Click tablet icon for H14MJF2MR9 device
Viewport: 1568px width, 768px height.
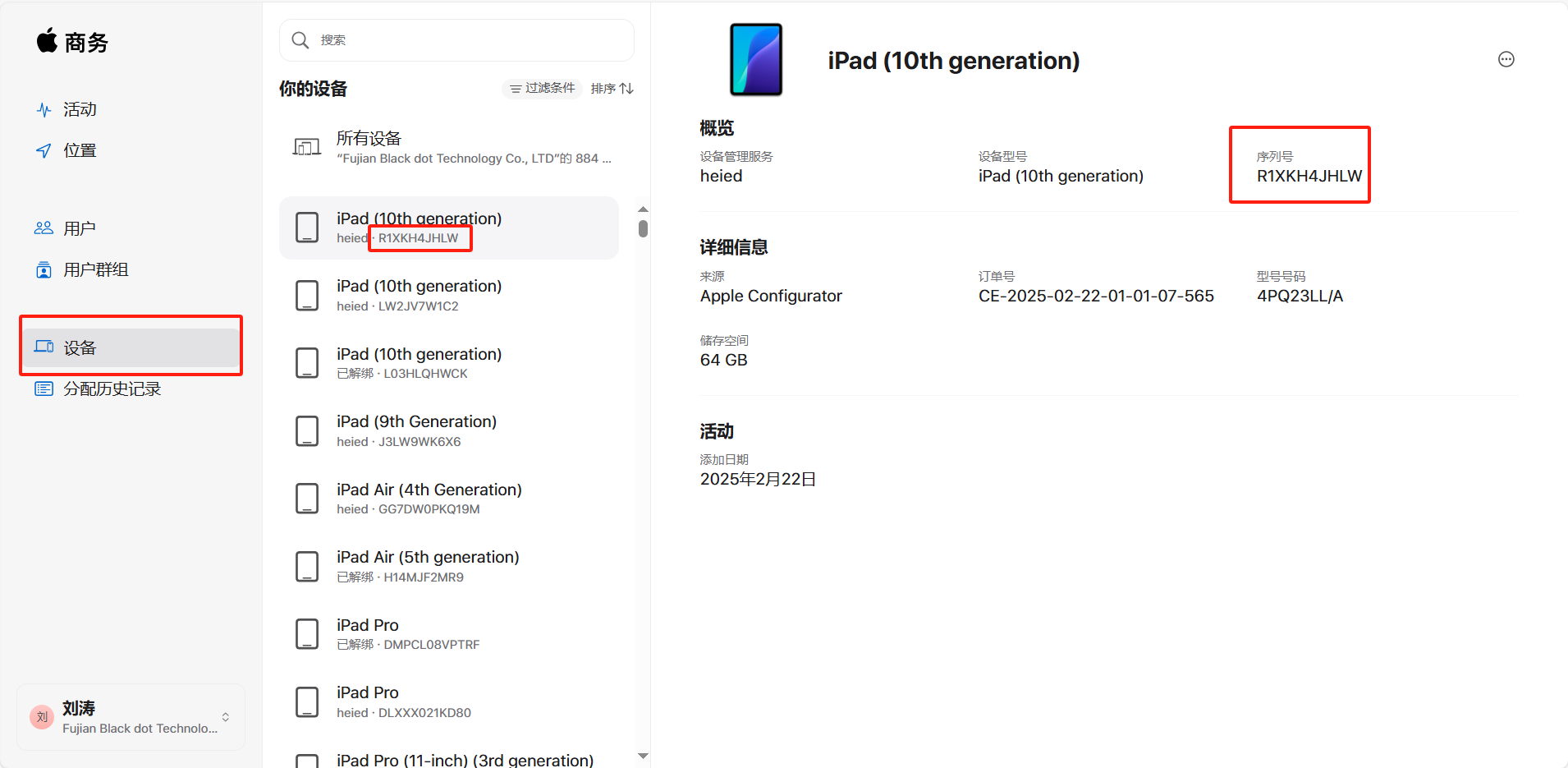pos(307,567)
